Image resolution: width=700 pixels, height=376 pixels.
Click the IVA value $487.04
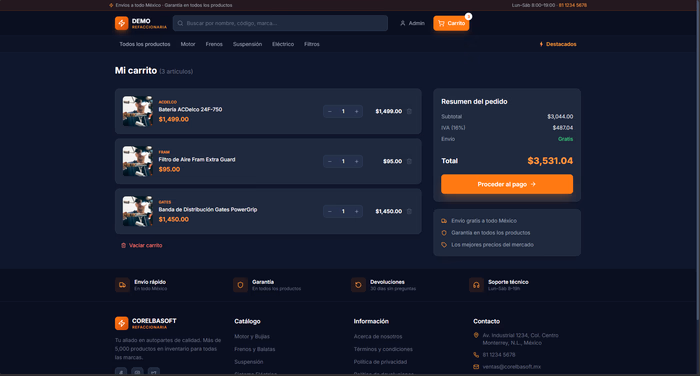(x=562, y=128)
